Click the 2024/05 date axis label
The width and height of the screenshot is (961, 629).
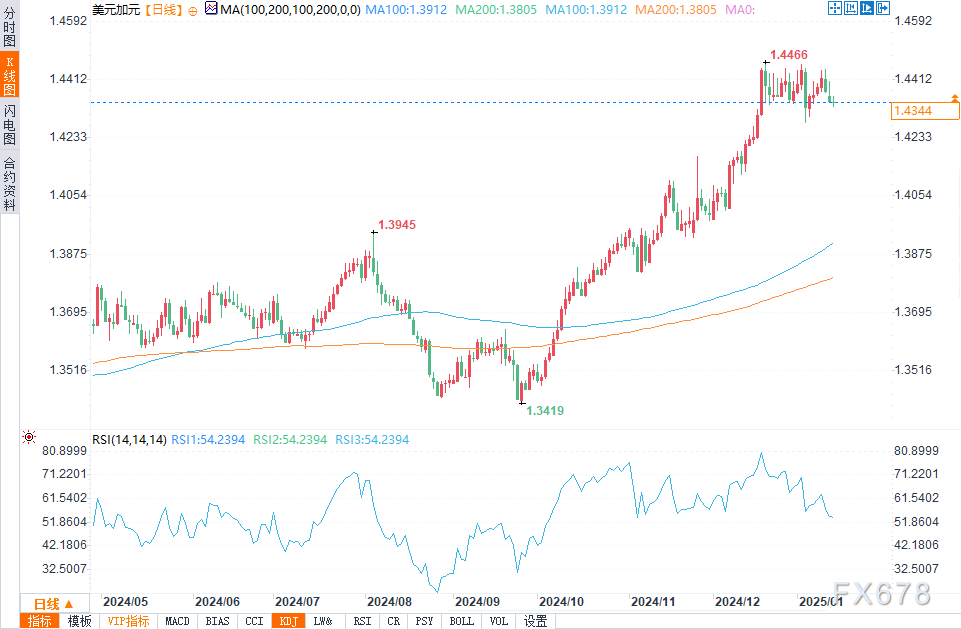point(126,601)
